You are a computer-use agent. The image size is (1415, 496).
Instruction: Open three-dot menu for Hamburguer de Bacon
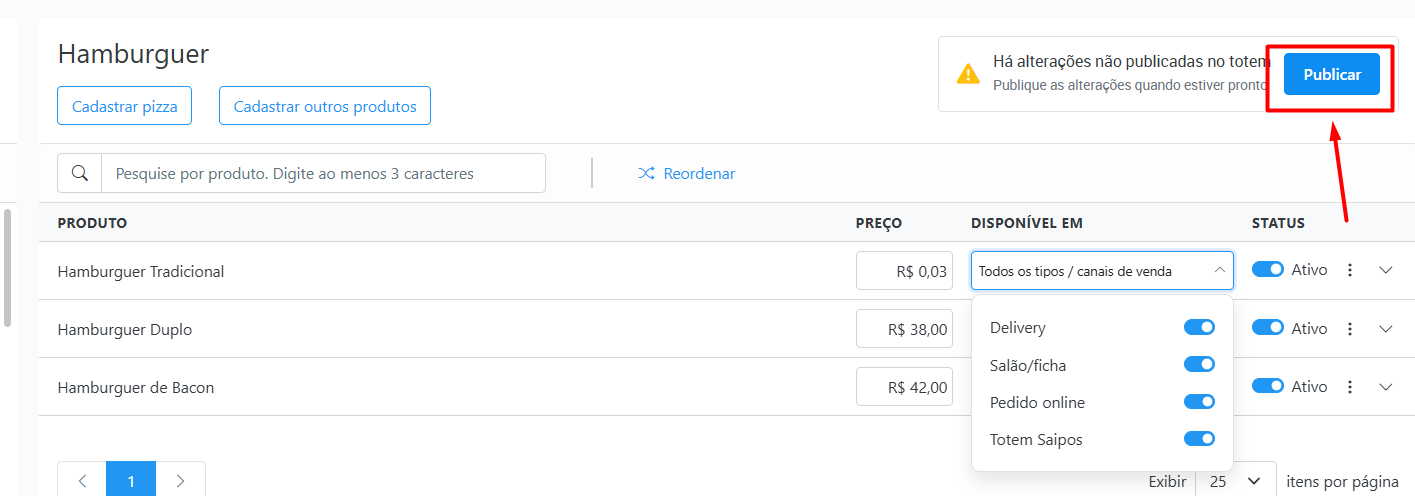1350,386
